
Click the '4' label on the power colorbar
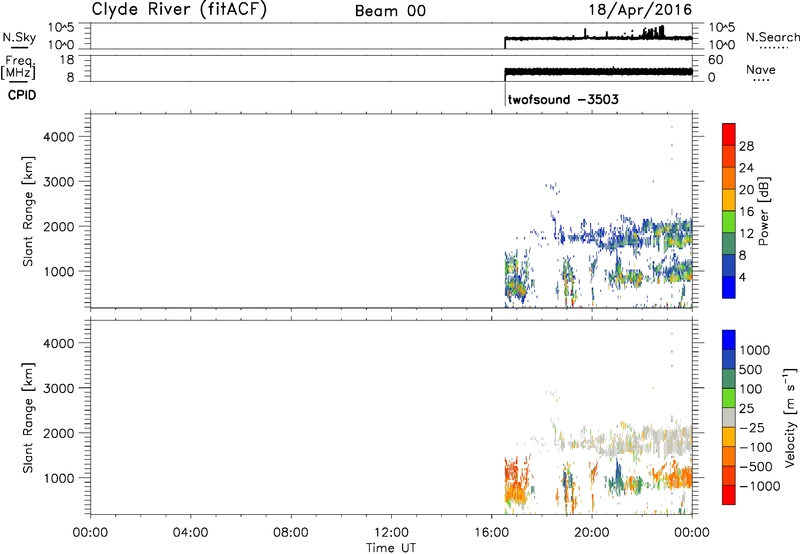(742, 277)
